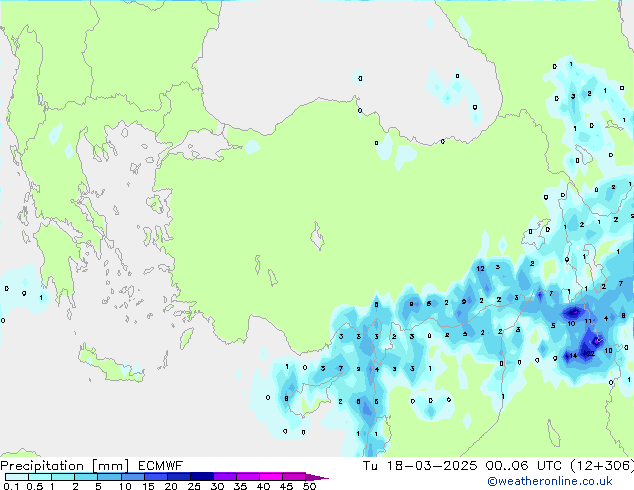Click the legend label "50"
The width and height of the screenshot is (634, 490).
[x=309, y=486]
